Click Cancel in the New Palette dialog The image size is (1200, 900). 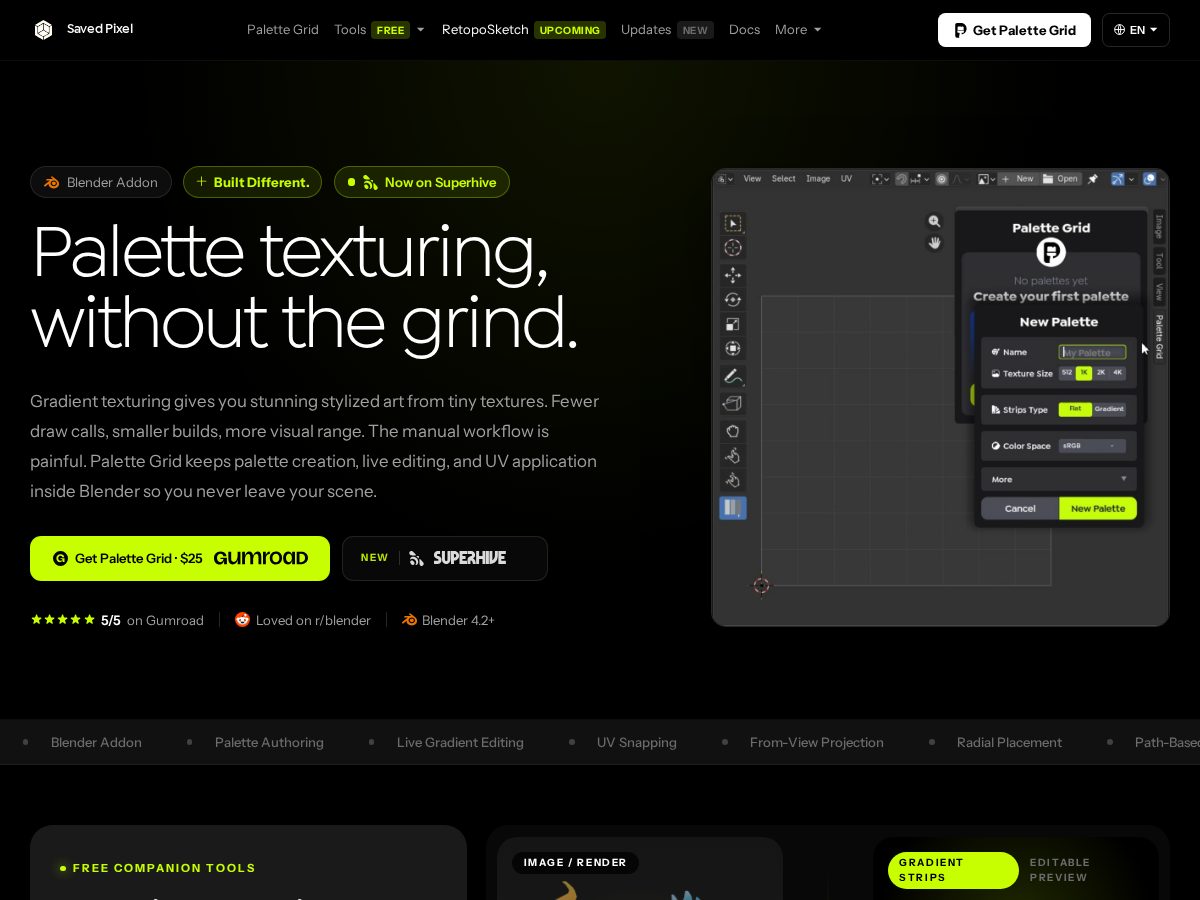pyautogui.click(x=1020, y=508)
